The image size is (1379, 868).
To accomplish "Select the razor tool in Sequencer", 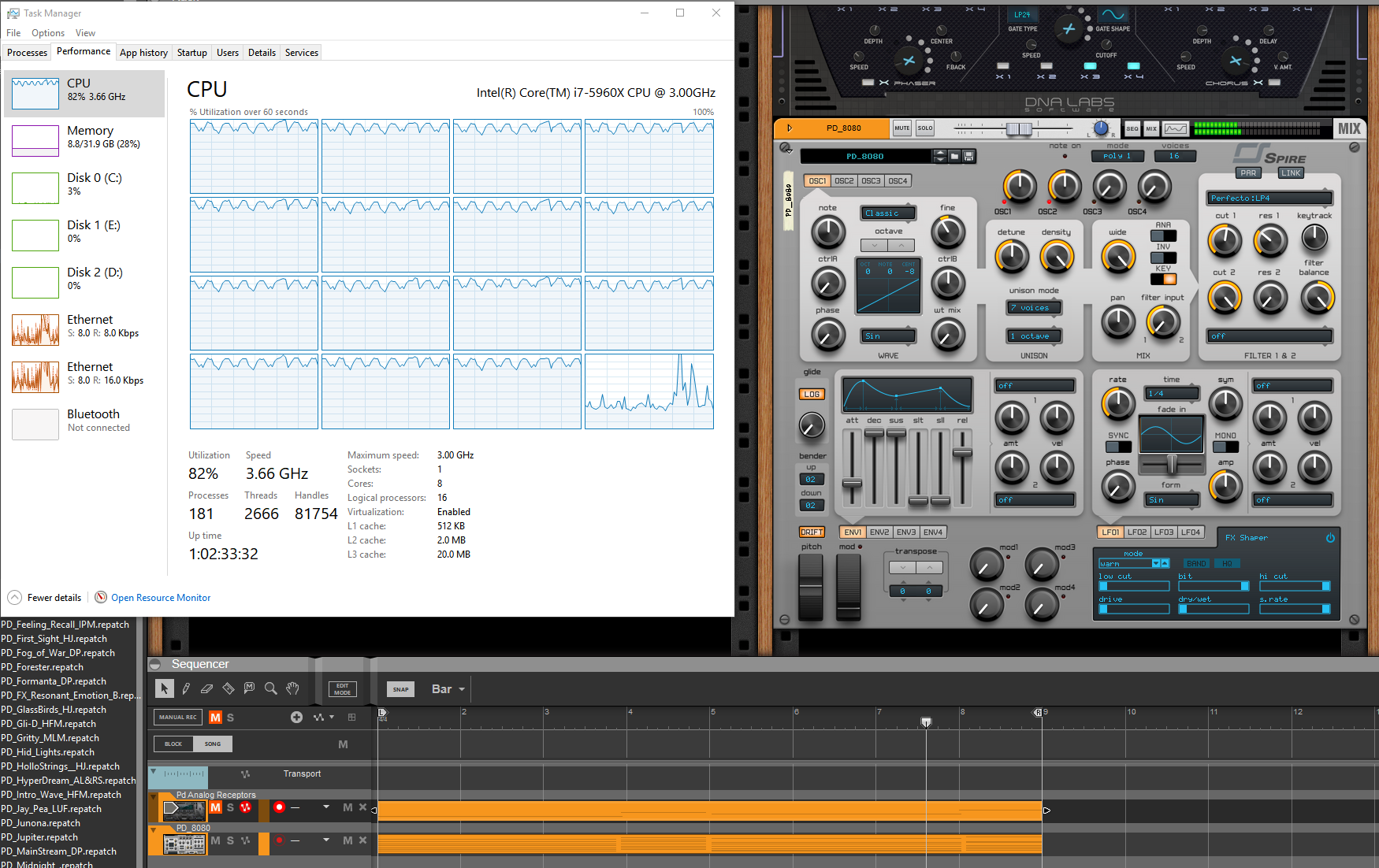I will [x=229, y=688].
